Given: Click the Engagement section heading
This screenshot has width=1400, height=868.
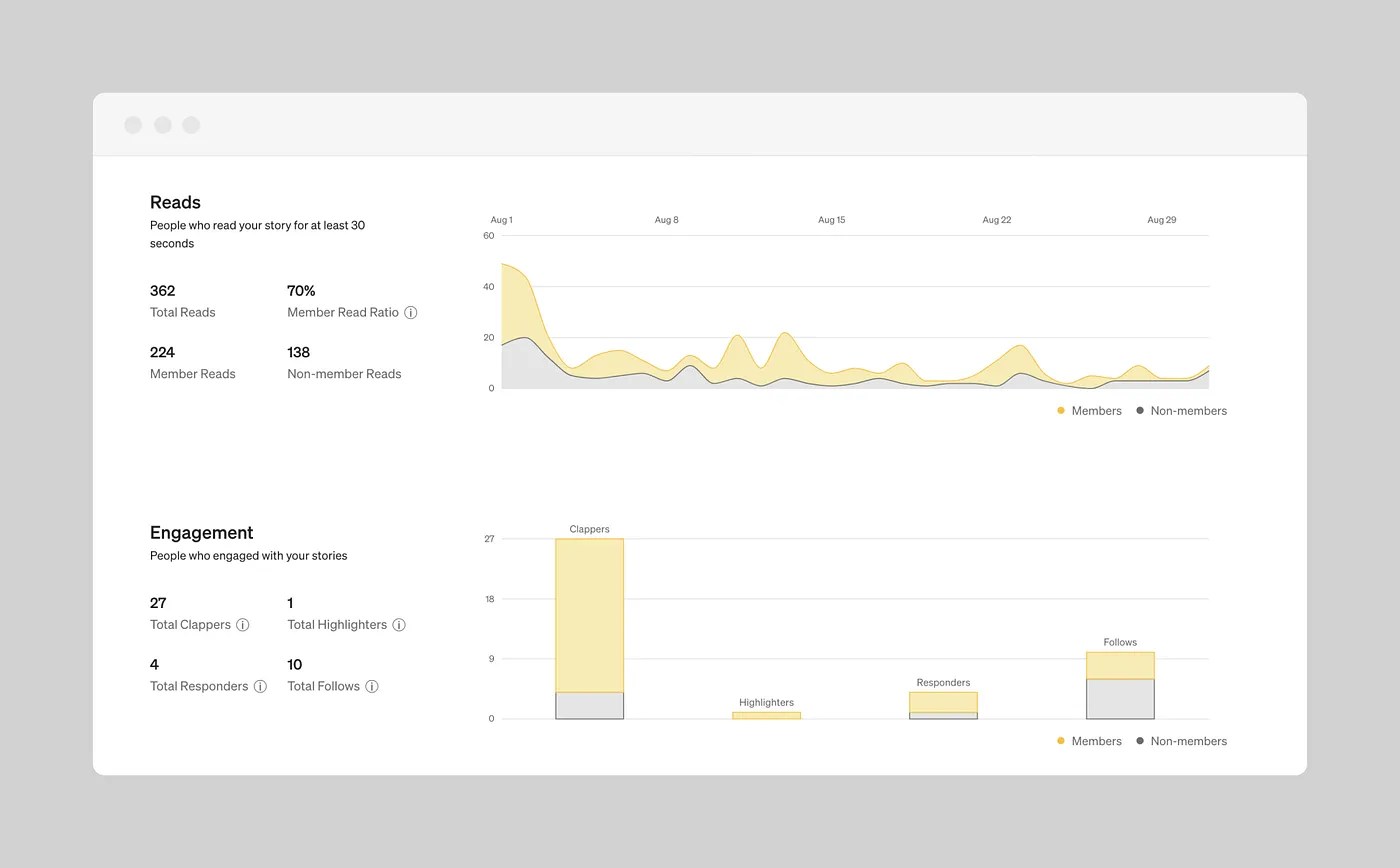Looking at the screenshot, I should click(x=202, y=533).
